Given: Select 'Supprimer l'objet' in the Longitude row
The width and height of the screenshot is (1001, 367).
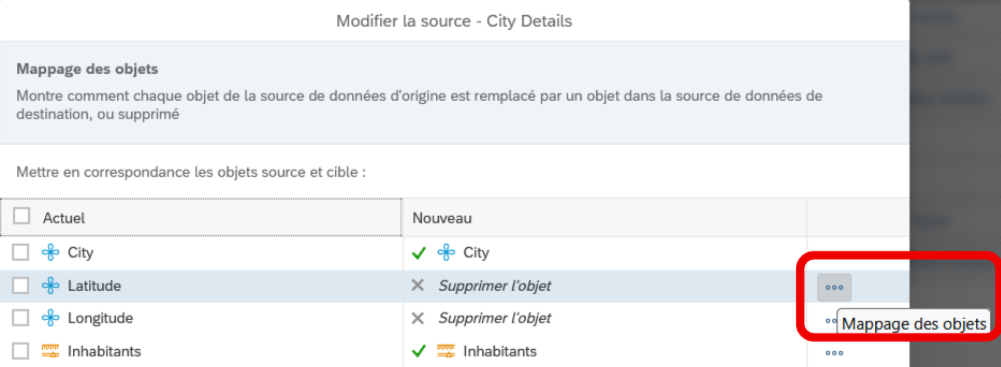Looking at the screenshot, I should pyautogui.click(x=495, y=318).
